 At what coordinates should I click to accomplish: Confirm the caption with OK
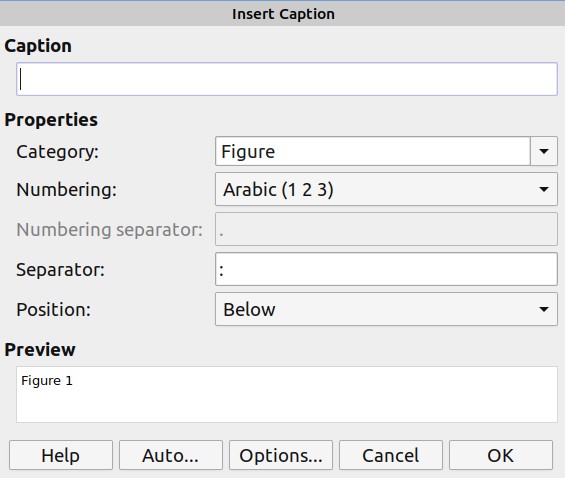(501, 455)
